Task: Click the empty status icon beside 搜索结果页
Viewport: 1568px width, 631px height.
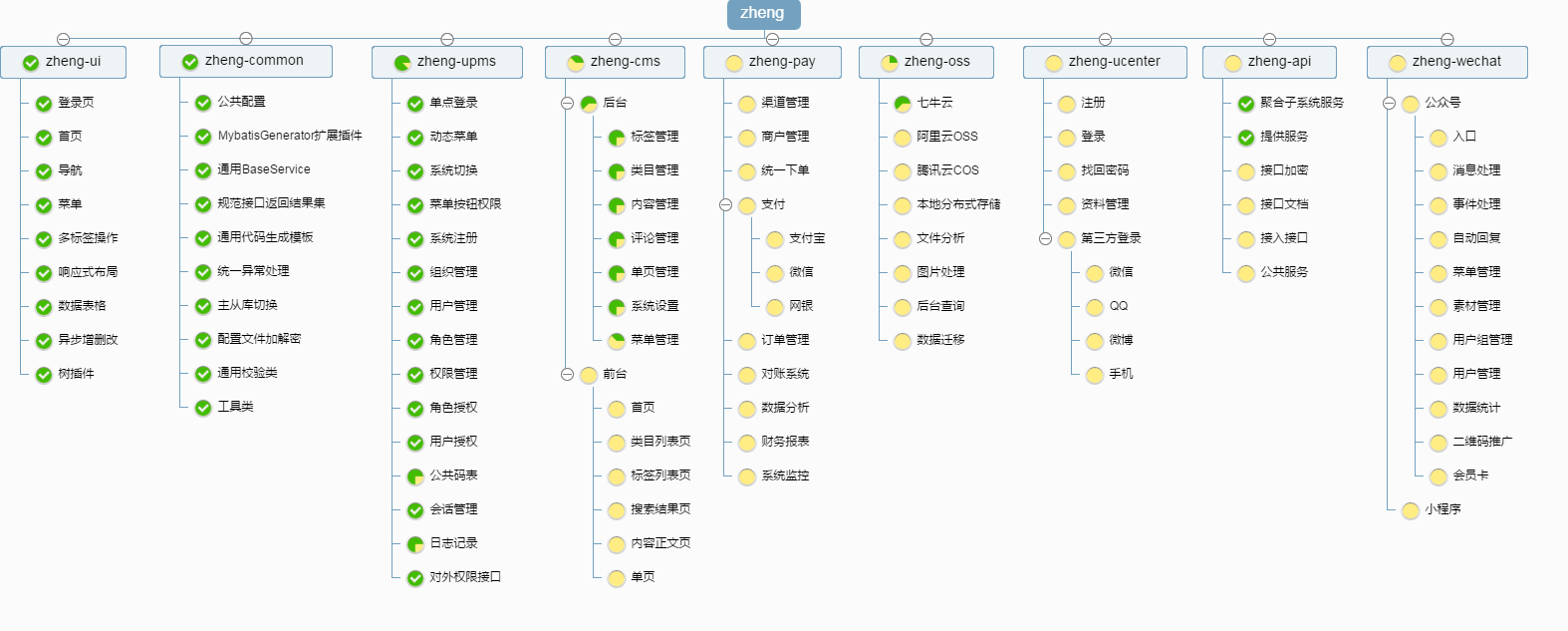Action: point(617,510)
